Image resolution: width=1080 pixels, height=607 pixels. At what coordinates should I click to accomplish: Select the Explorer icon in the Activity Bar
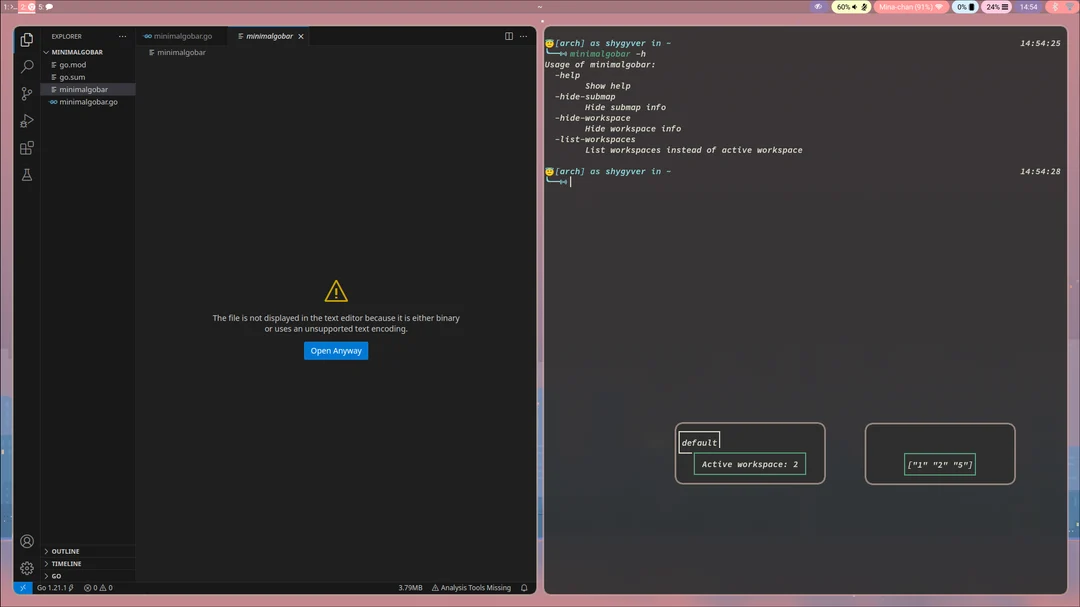[x=26, y=40]
